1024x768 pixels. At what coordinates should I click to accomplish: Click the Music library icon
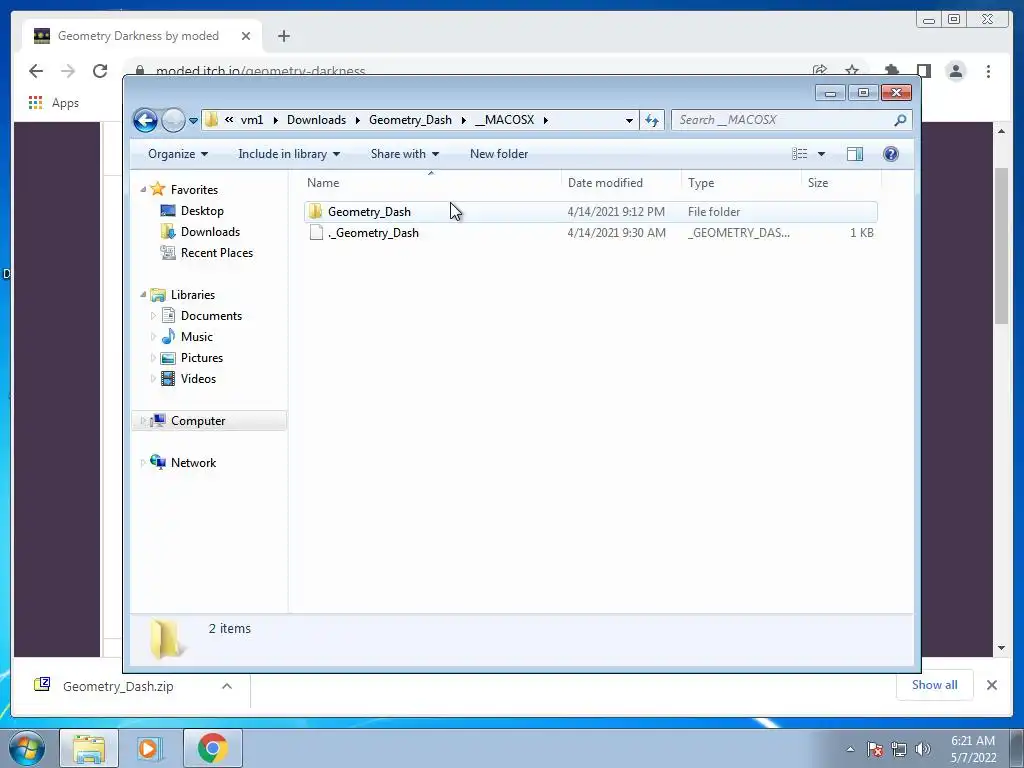168,337
